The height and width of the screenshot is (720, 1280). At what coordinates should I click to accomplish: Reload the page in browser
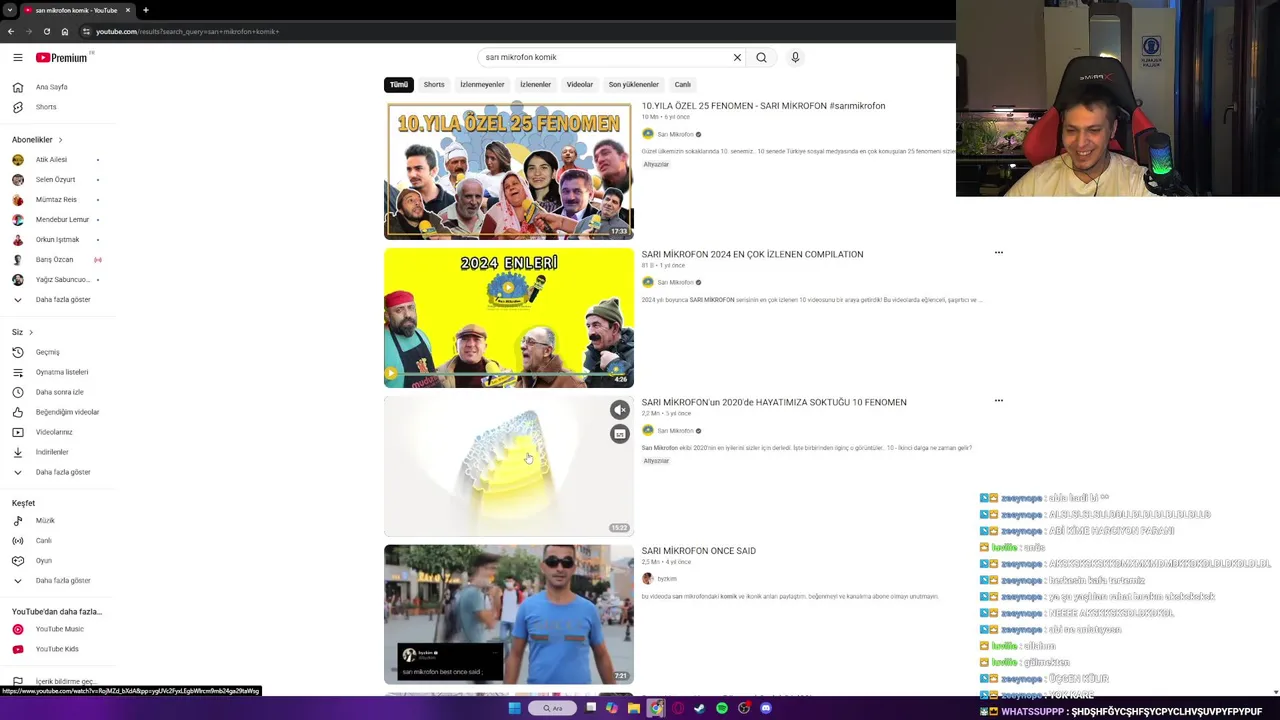click(46, 31)
